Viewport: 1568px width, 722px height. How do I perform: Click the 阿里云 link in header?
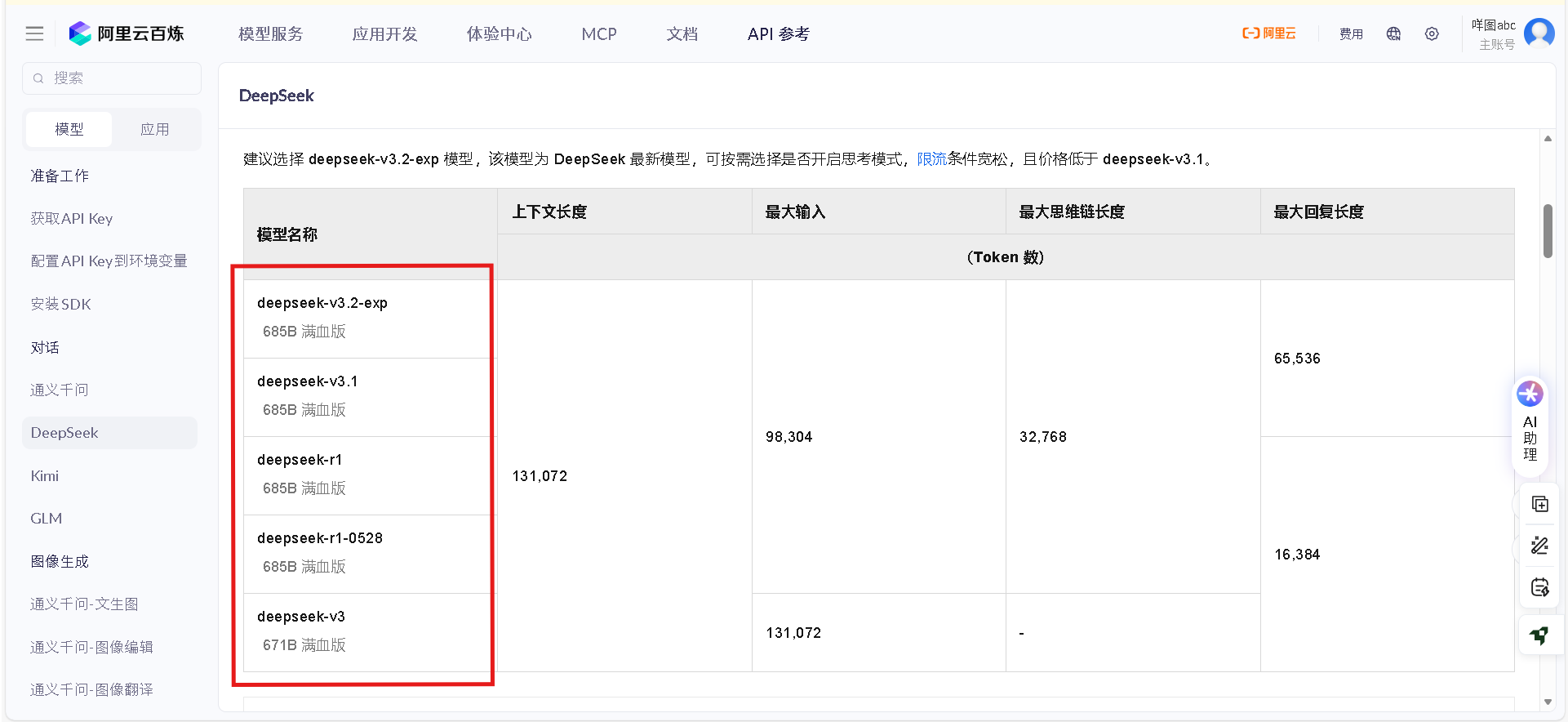coord(1269,33)
